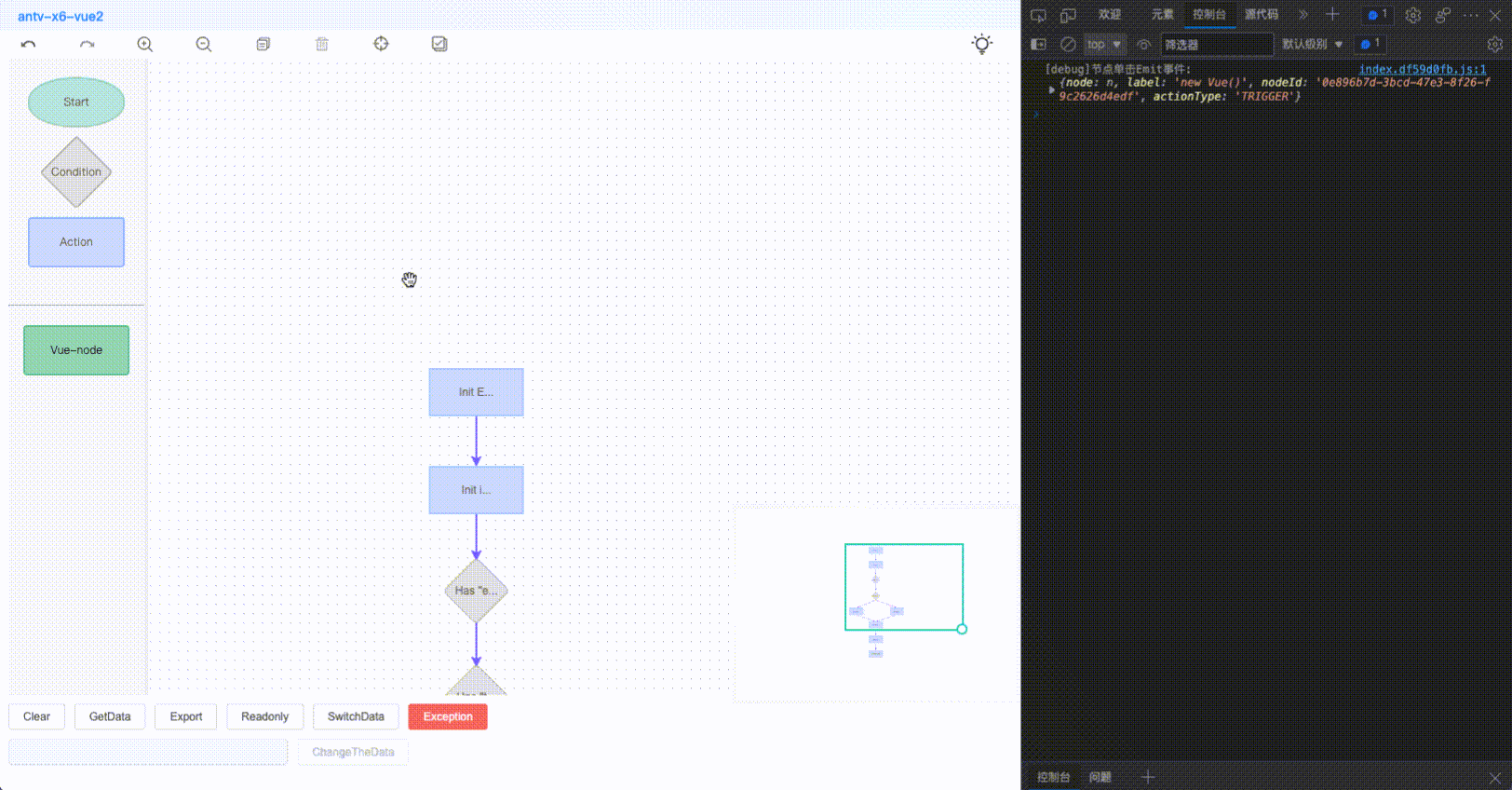The width and height of the screenshot is (1512, 790).
Task: Open the DevTools three-dot menu
Action: 1471,15
